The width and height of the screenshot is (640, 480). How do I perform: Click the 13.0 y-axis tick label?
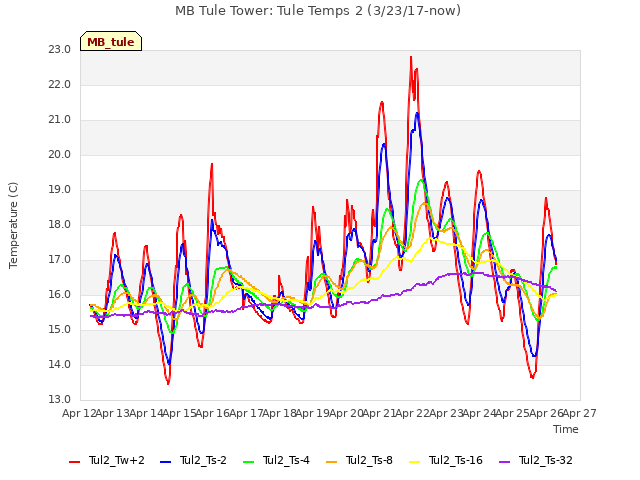[x=60, y=400]
